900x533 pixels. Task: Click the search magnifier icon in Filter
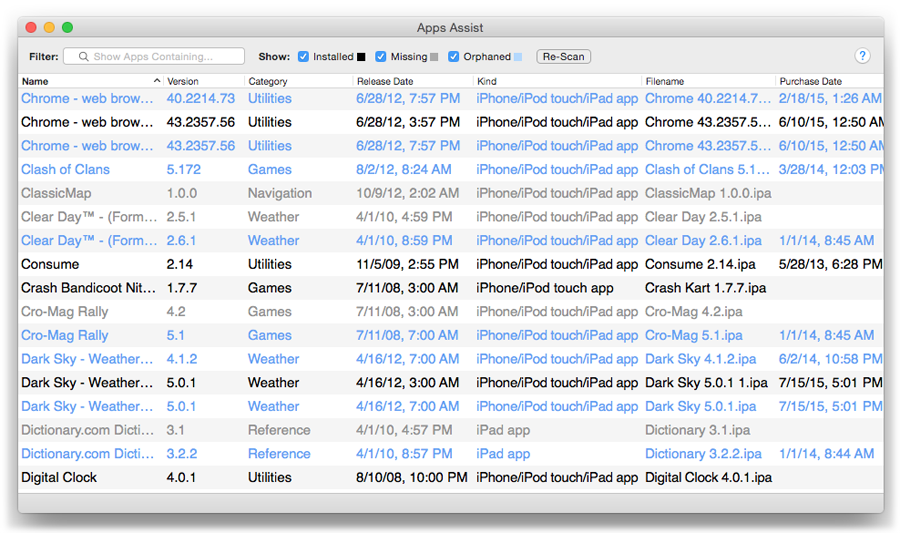pyautogui.click(x=84, y=56)
